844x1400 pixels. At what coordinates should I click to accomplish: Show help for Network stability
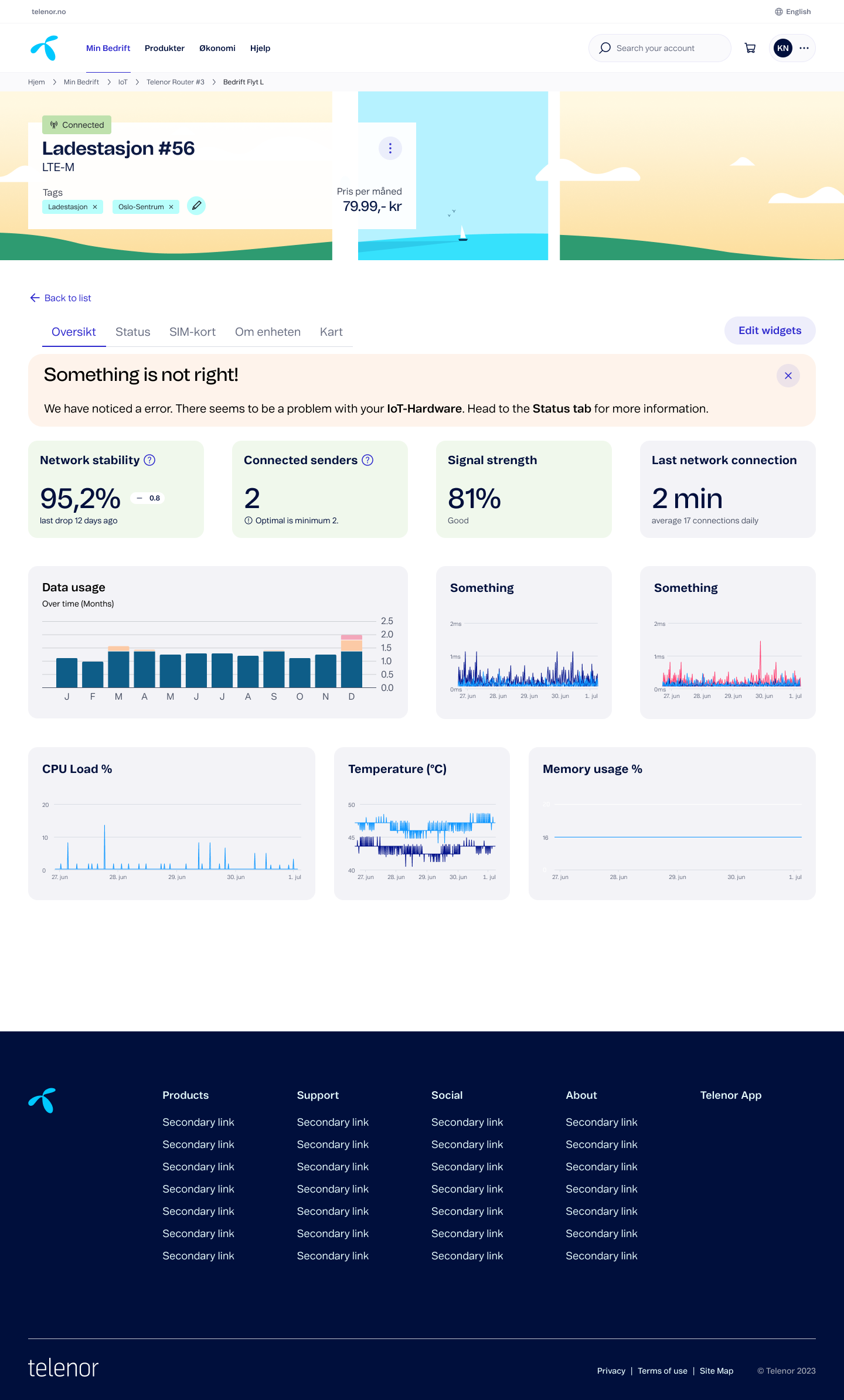click(x=149, y=460)
